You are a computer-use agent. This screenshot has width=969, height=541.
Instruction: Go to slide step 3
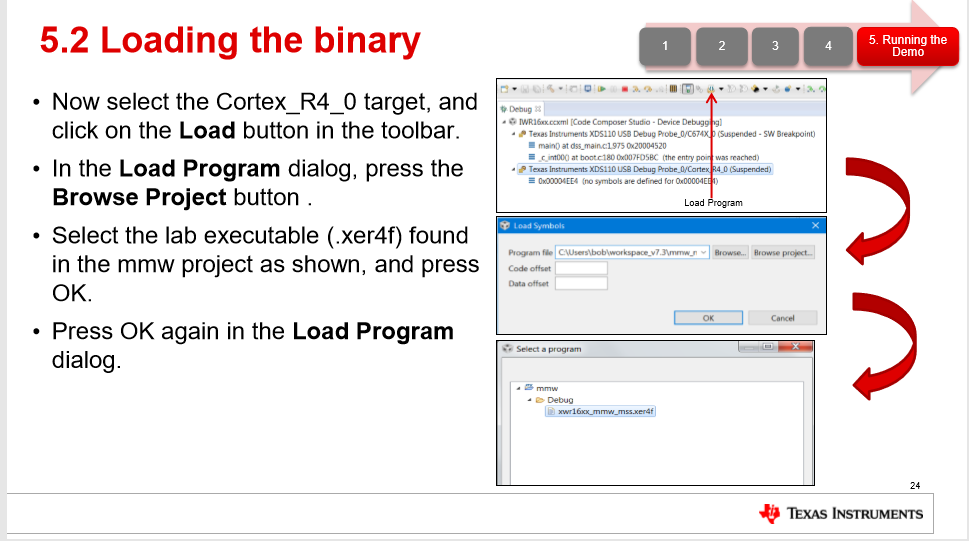[775, 46]
